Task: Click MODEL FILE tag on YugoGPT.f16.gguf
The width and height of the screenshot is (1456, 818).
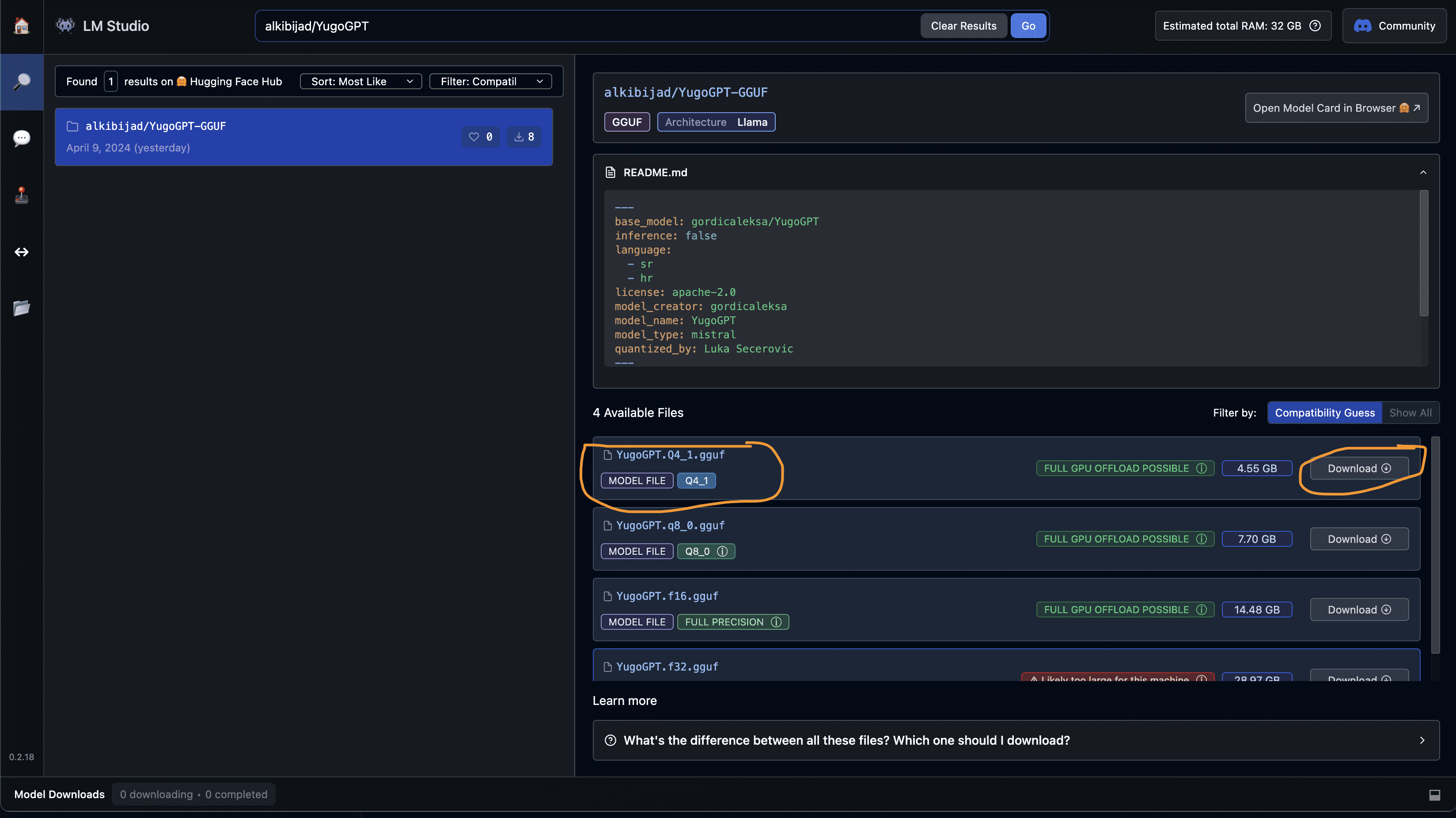Action: pyautogui.click(x=637, y=622)
